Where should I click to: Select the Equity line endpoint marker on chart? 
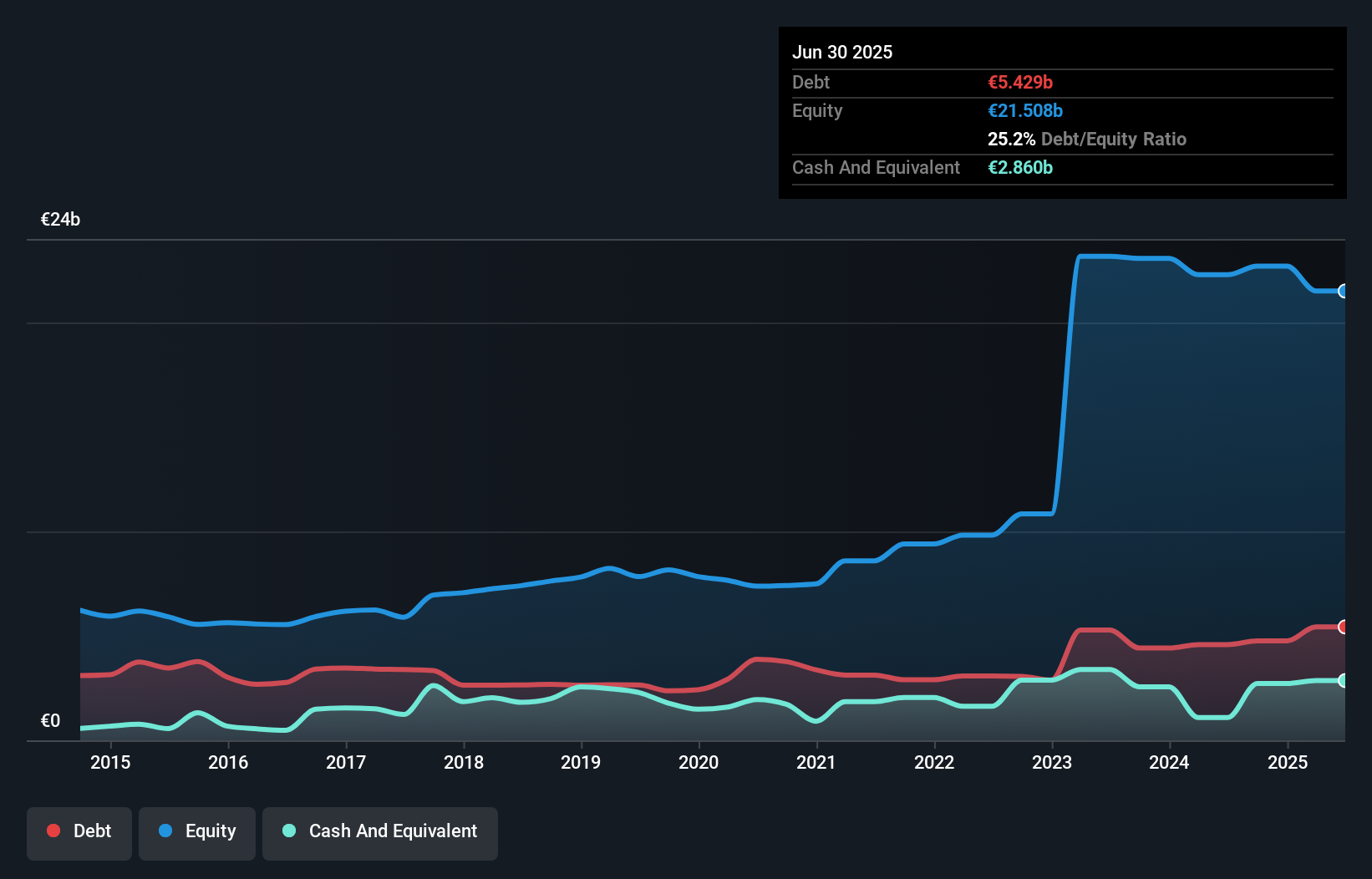click(x=1344, y=291)
